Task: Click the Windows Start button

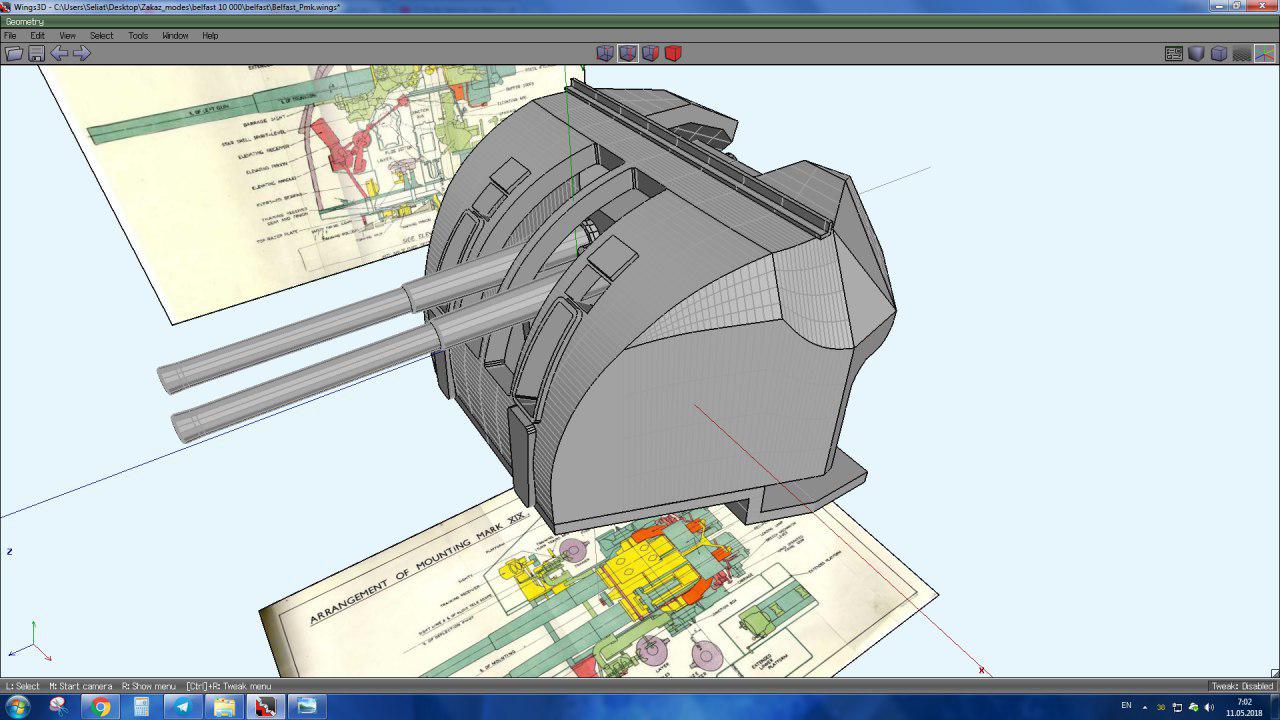Action: pyautogui.click(x=17, y=707)
